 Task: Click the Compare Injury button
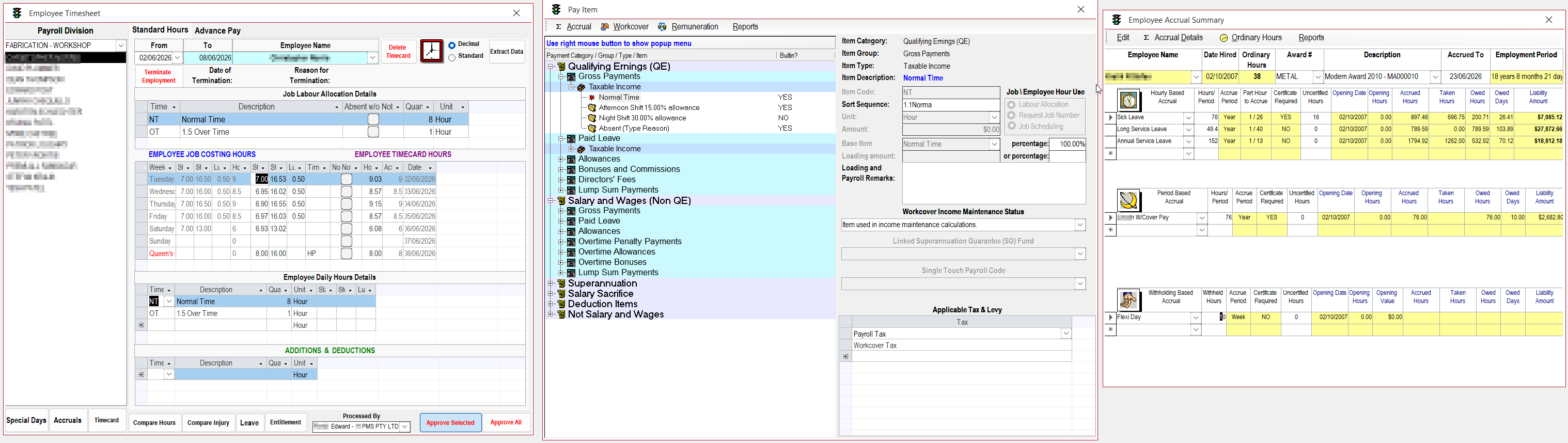[208, 423]
